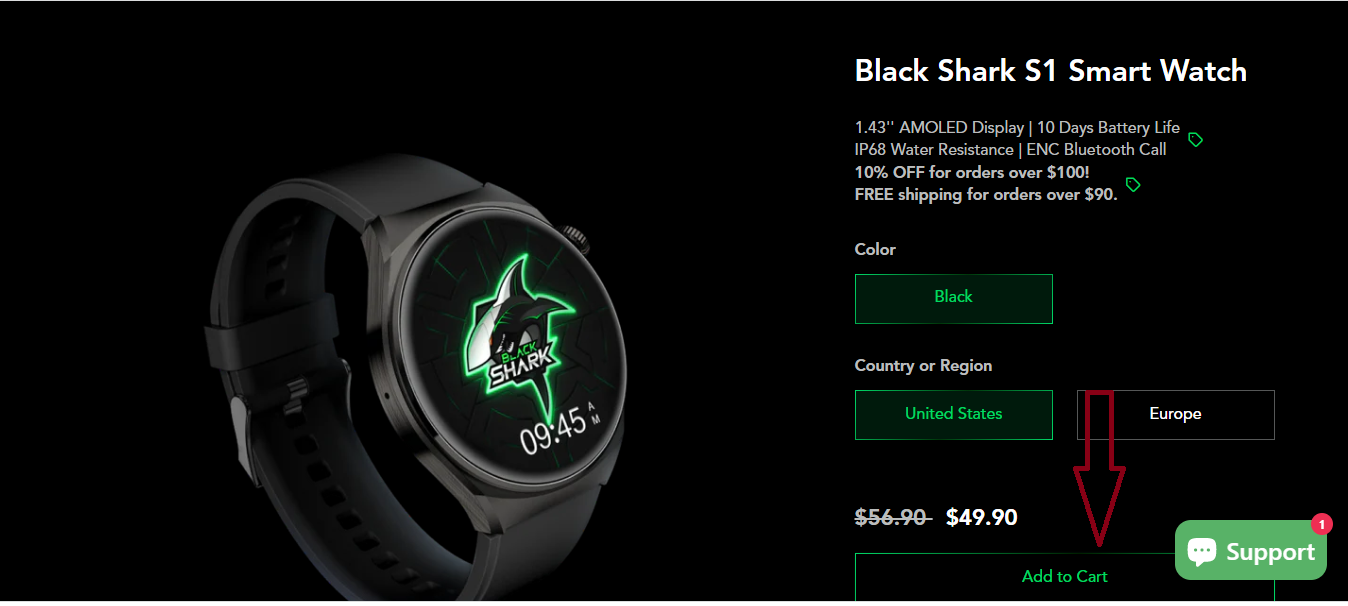Switch region to Europe
1348x606 pixels.
(x=1175, y=414)
